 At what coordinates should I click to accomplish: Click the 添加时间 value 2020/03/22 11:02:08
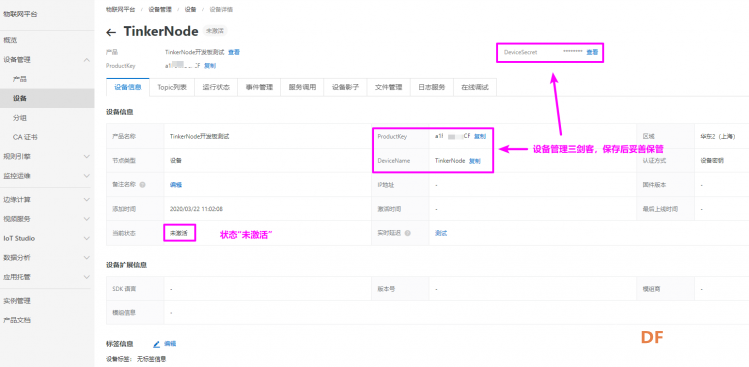(x=196, y=209)
